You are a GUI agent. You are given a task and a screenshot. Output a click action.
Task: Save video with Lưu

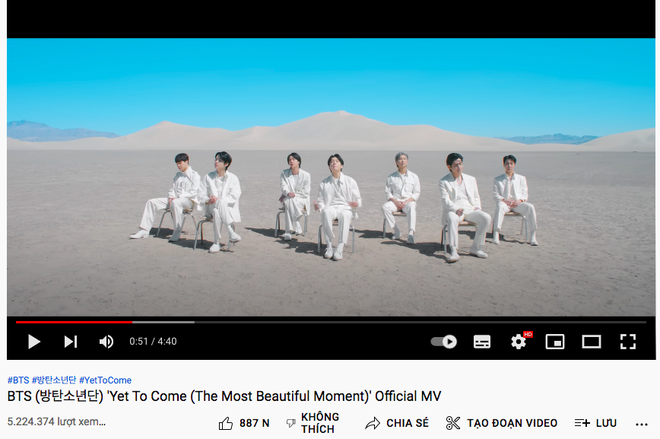coord(595,423)
